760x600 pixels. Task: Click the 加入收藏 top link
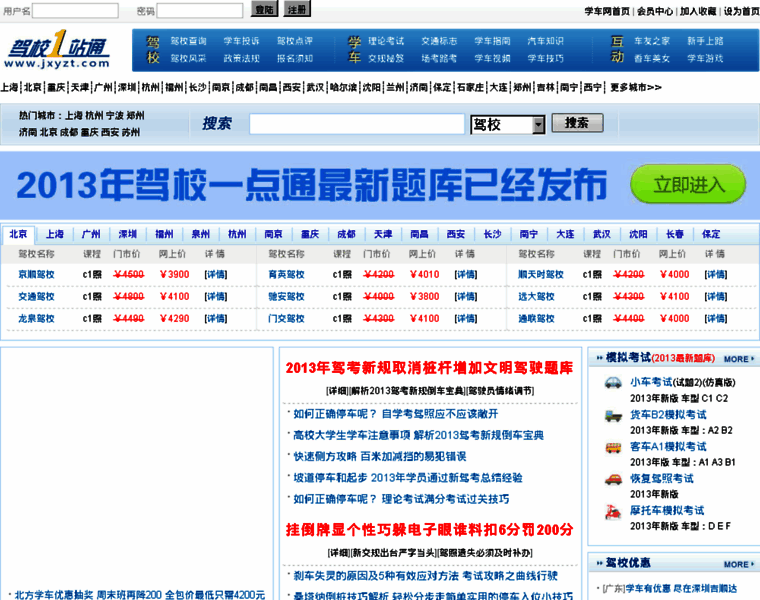click(x=698, y=11)
